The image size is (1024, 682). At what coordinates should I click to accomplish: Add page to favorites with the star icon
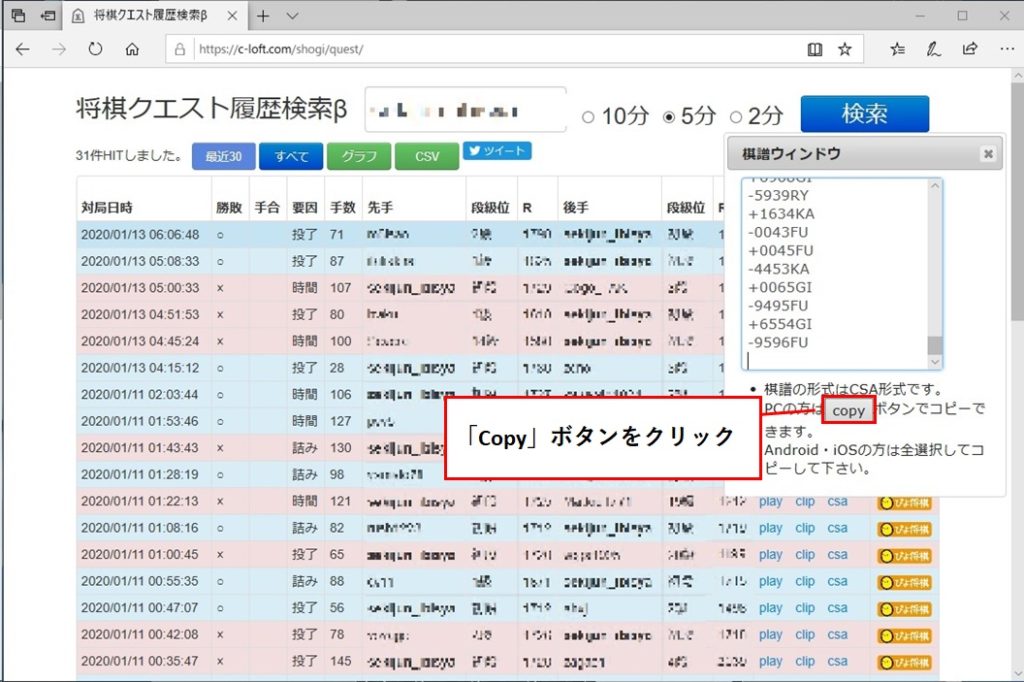click(845, 49)
